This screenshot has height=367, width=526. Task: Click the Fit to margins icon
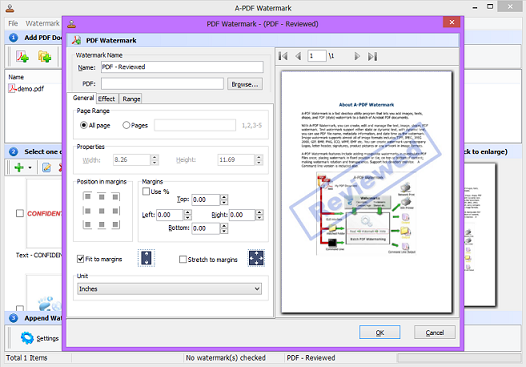click(x=146, y=258)
